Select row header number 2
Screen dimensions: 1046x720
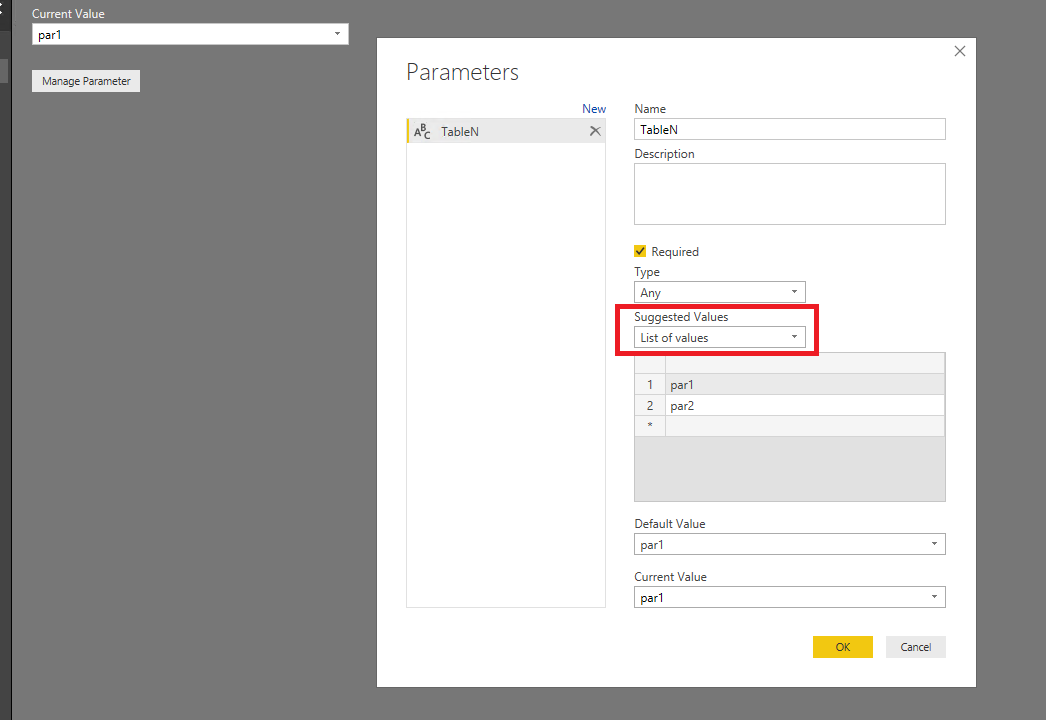tap(650, 406)
